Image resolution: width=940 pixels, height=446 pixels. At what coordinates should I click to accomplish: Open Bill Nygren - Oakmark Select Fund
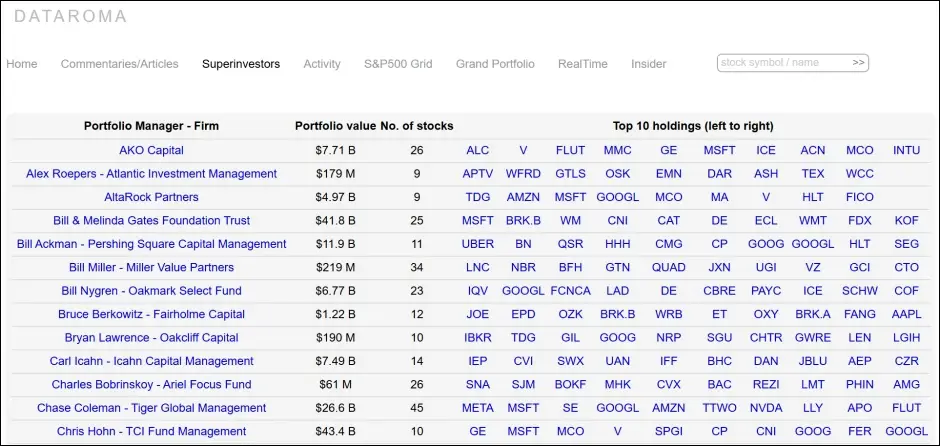152,291
